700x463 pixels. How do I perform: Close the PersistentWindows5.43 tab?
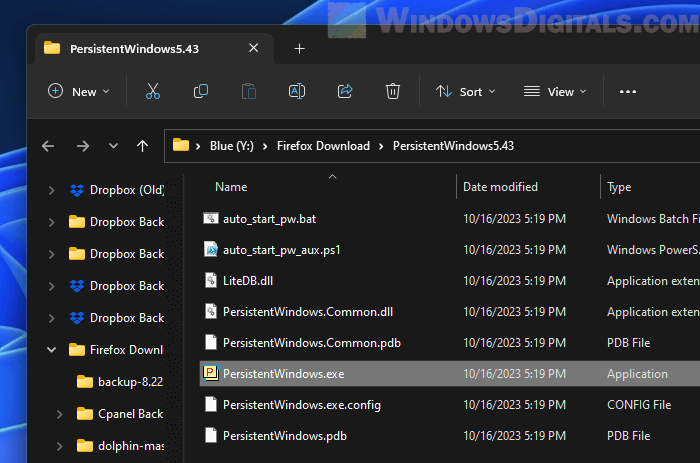[254, 48]
